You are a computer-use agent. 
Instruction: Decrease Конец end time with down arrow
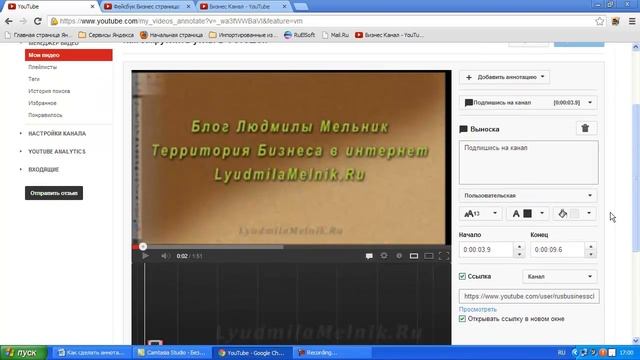[591, 253]
